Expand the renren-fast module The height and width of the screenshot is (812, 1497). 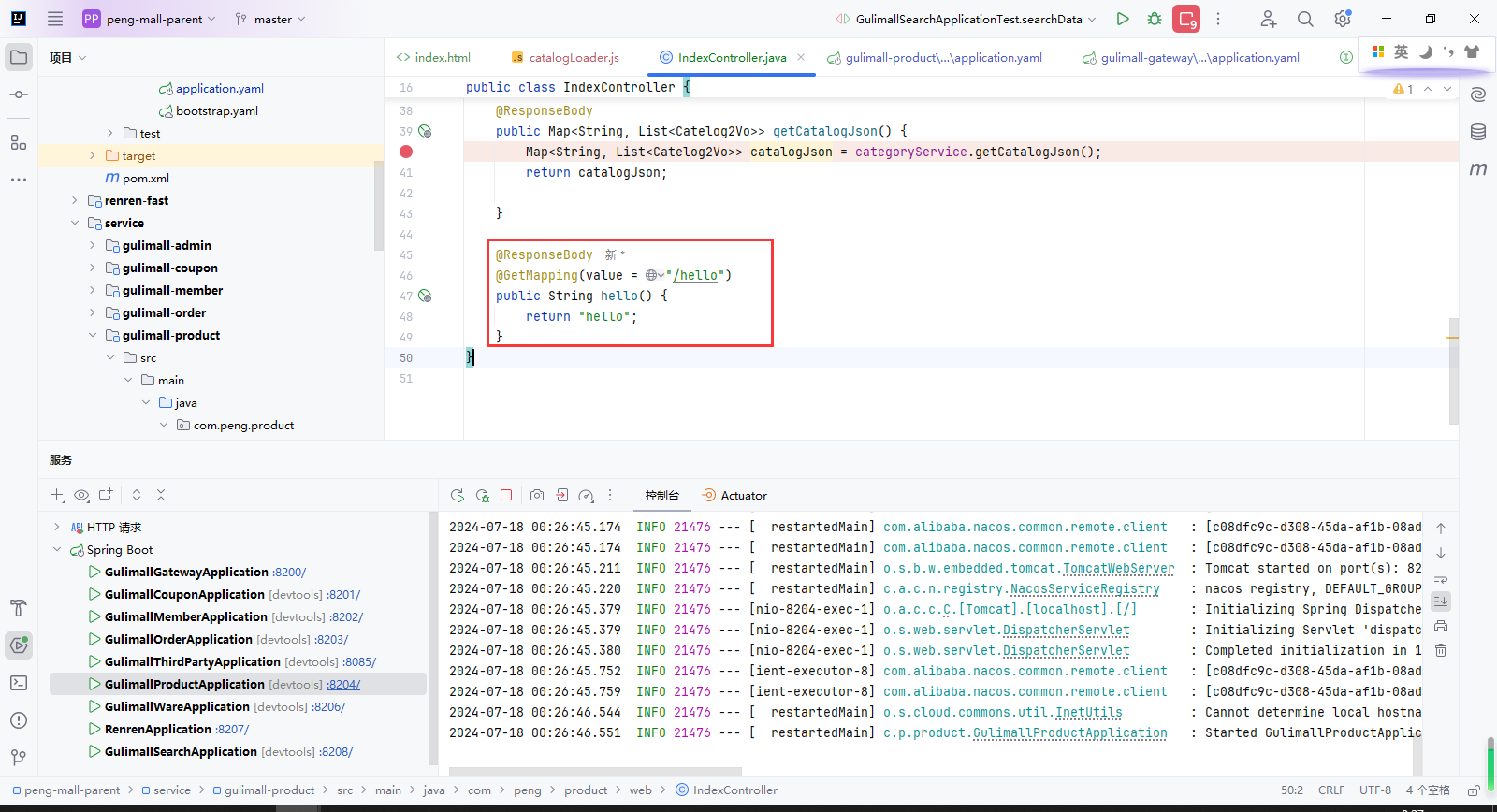pyautogui.click(x=75, y=200)
